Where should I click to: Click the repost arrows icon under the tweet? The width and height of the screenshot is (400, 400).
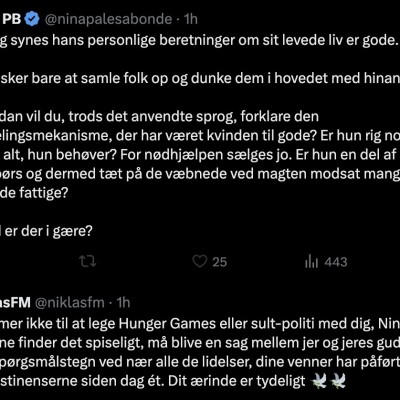point(88,262)
